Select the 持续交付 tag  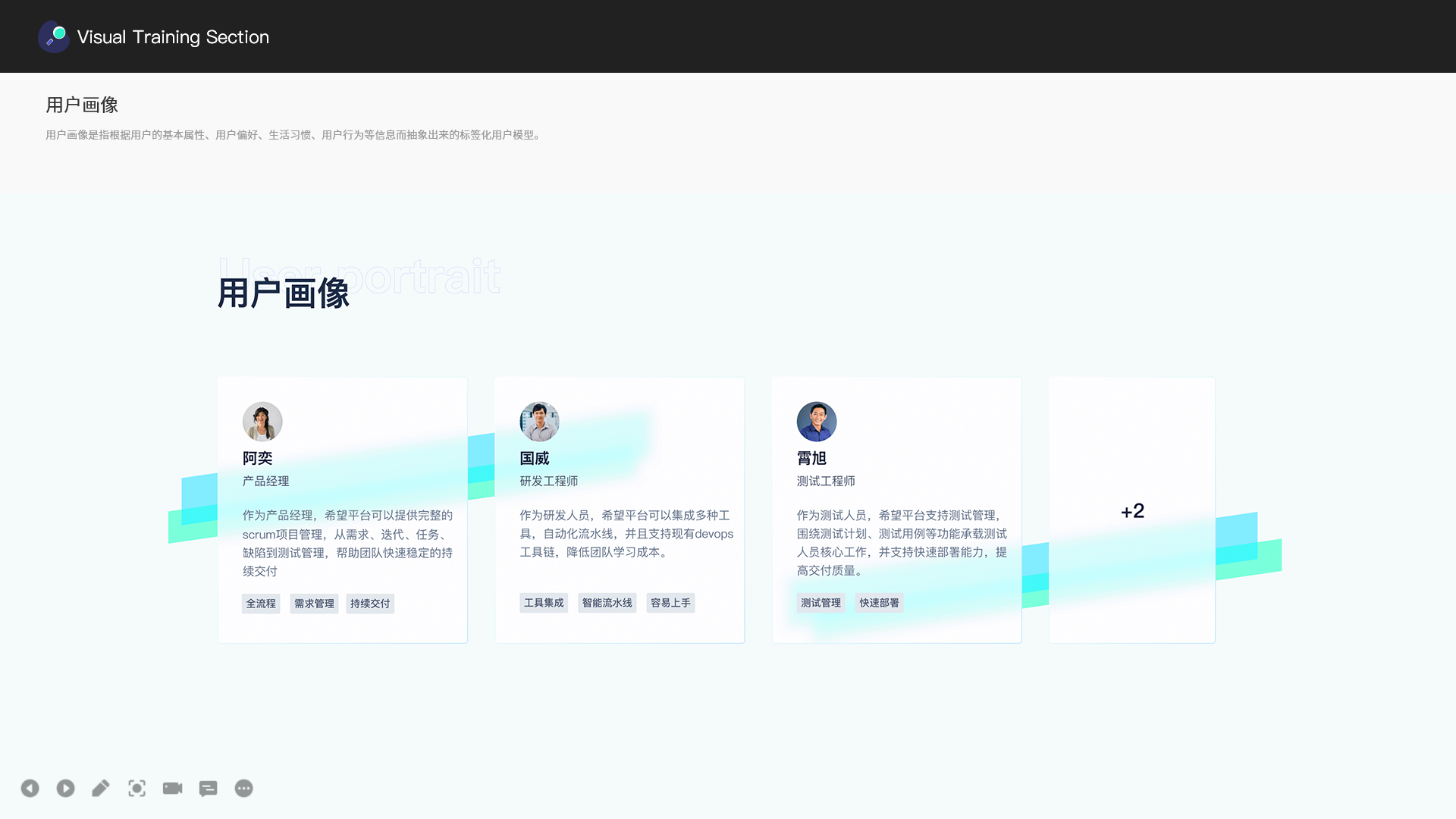[370, 604]
